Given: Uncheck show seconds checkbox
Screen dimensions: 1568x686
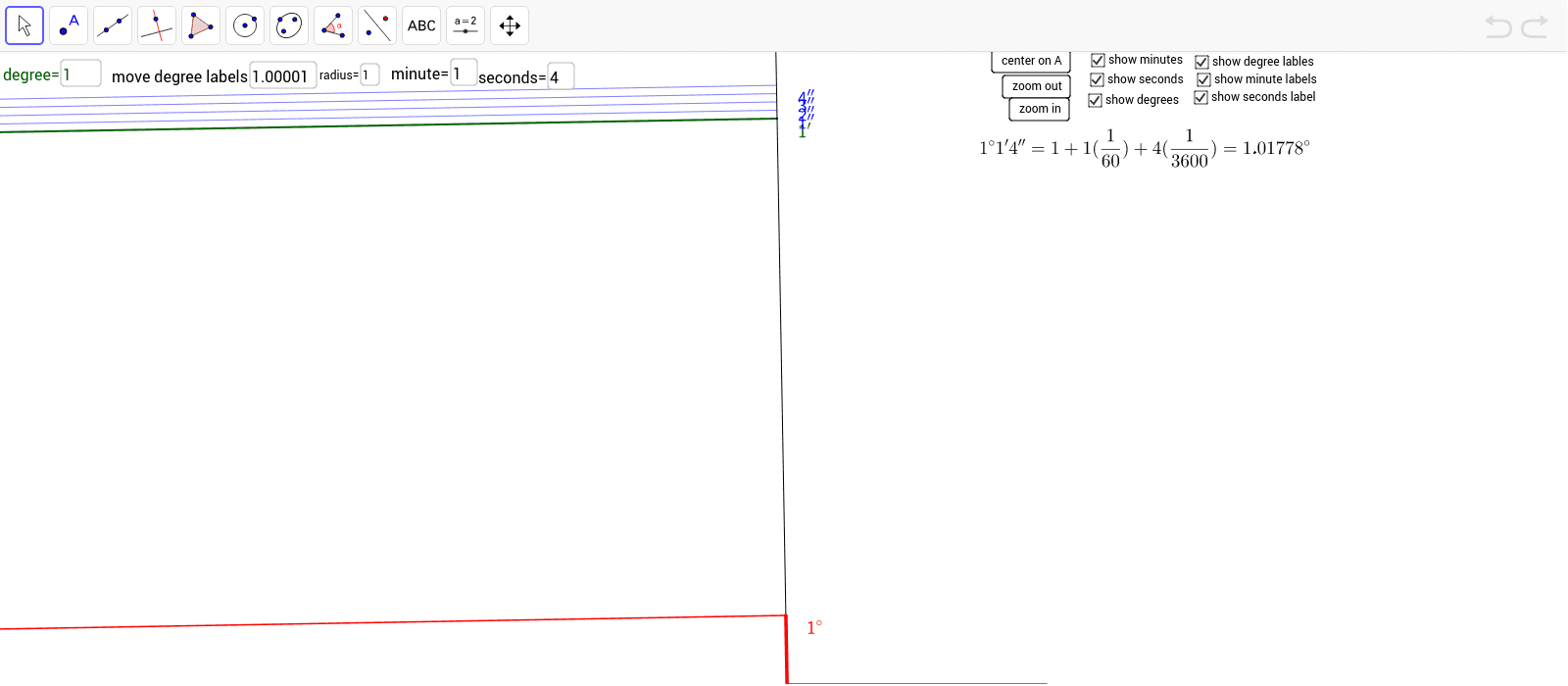Looking at the screenshot, I should click(x=1097, y=79).
